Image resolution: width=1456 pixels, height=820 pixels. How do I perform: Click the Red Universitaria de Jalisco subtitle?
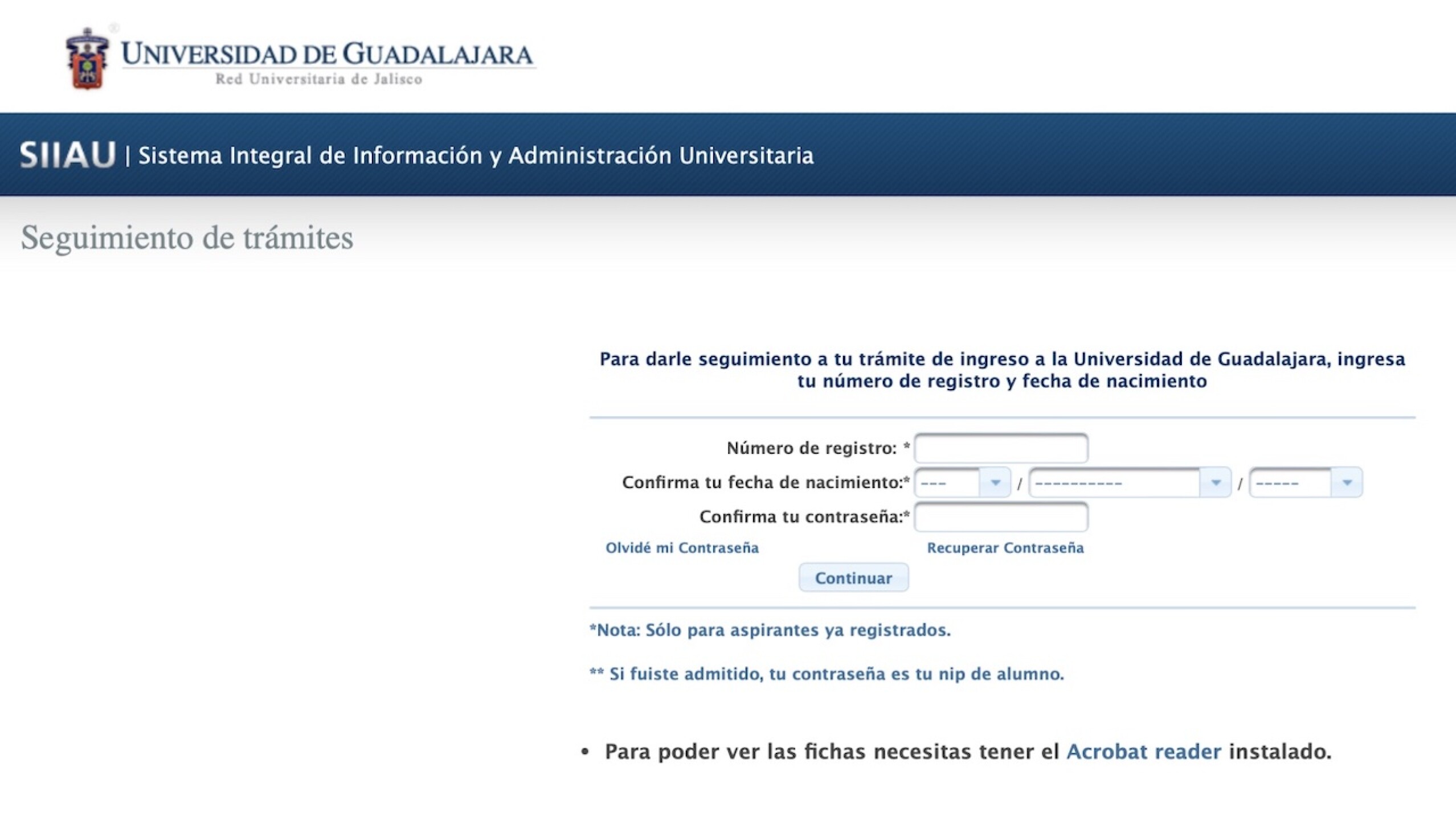coord(318,79)
